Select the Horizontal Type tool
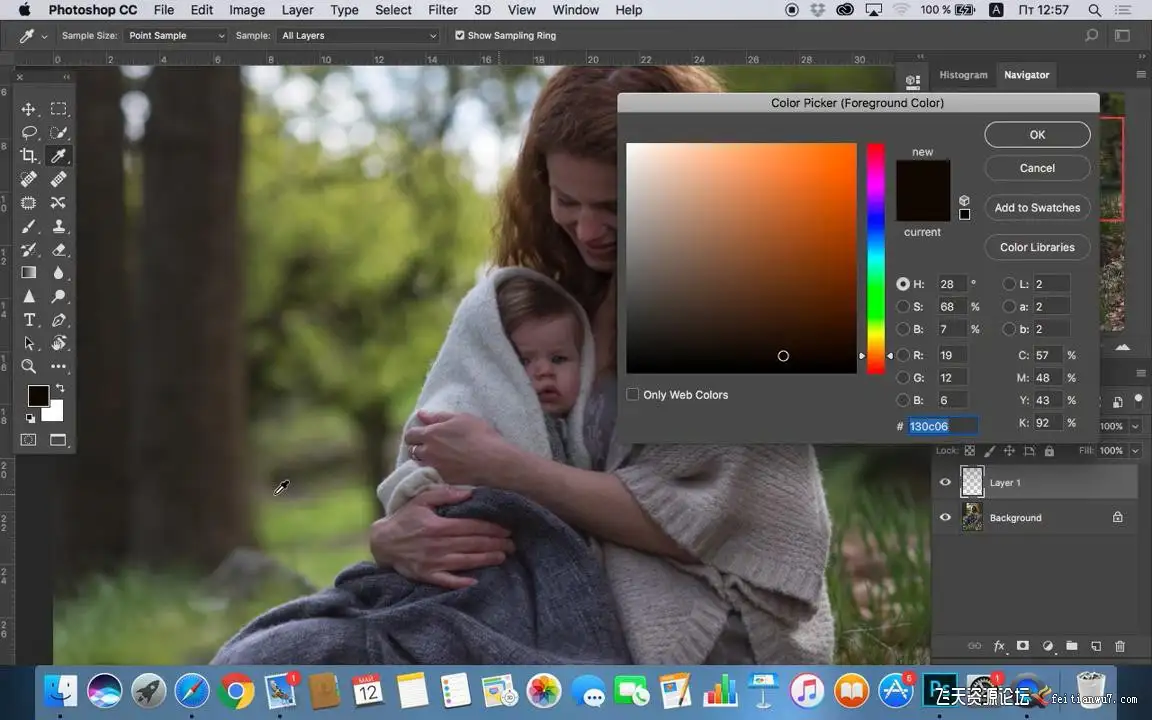Image resolution: width=1152 pixels, height=720 pixels. click(29, 320)
